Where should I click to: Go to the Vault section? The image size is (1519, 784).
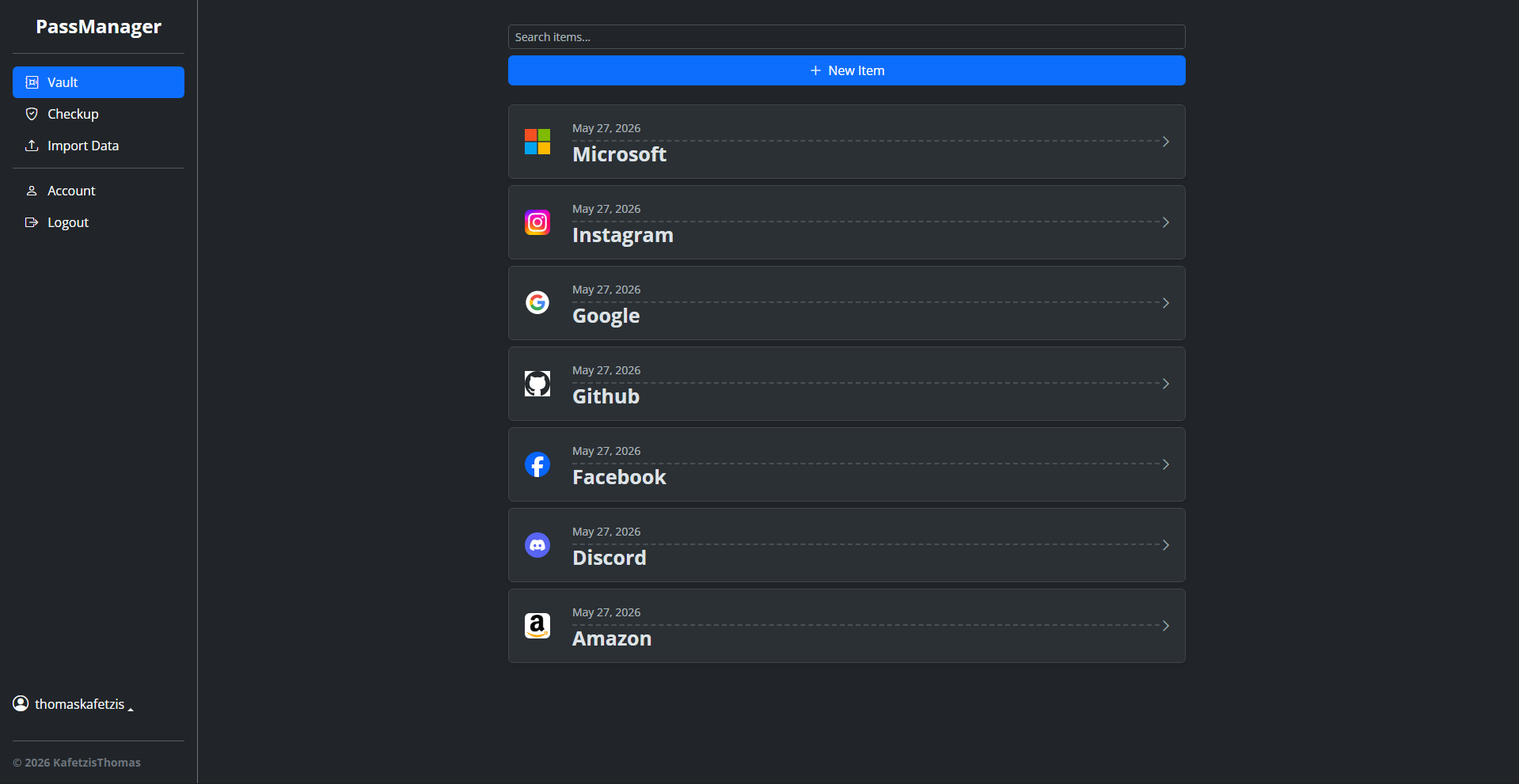pos(98,82)
